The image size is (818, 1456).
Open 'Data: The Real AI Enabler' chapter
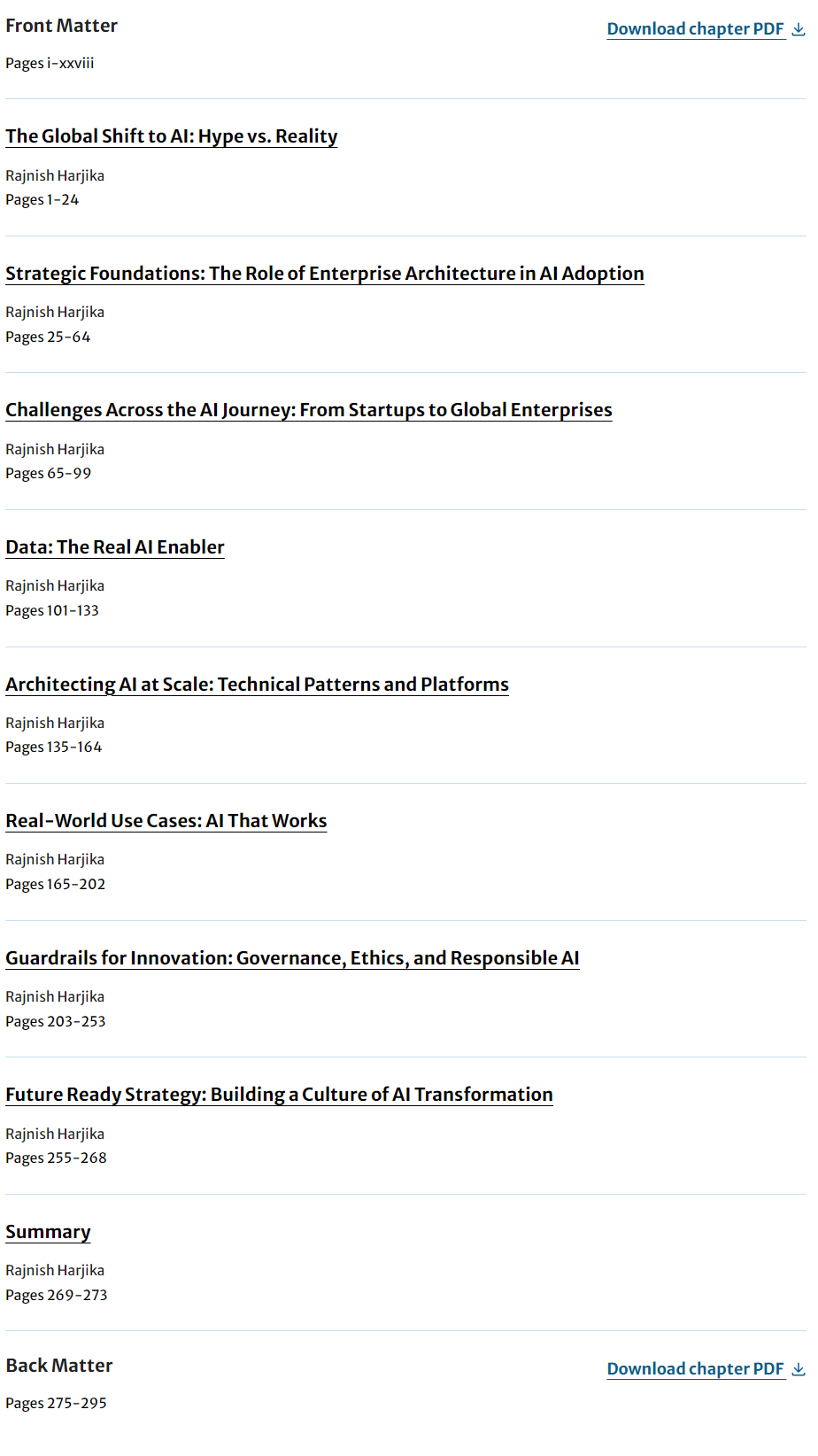pos(115,547)
